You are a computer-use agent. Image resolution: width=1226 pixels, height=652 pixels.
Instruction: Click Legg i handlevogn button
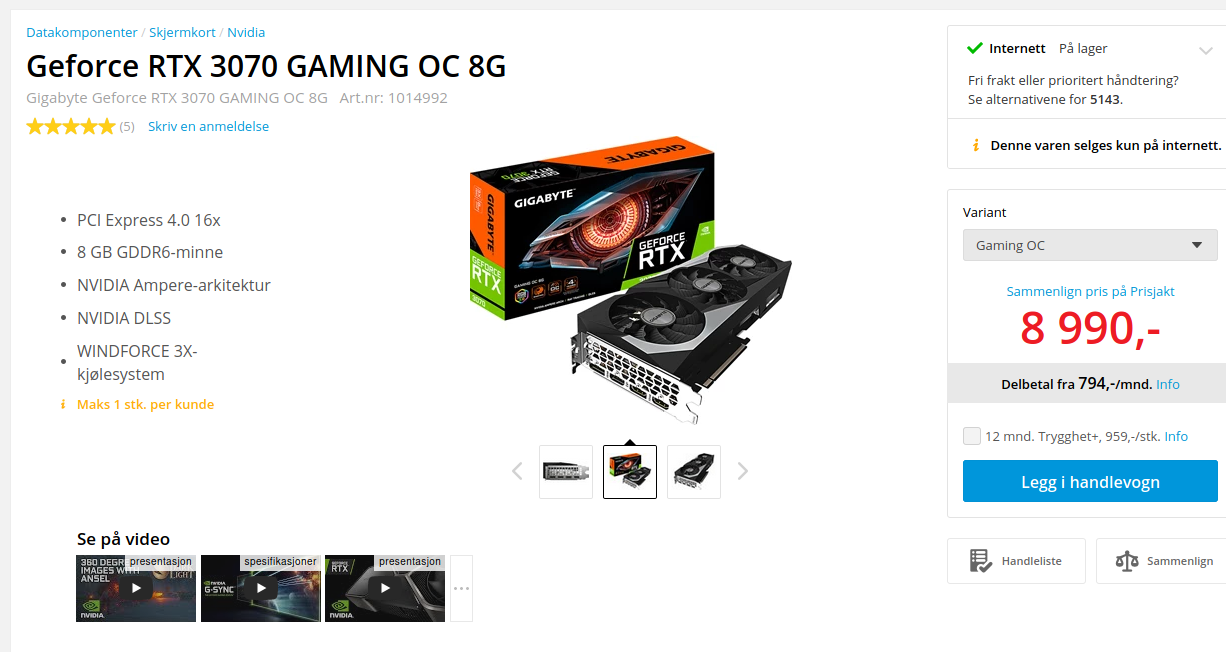pyautogui.click(x=1090, y=482)
